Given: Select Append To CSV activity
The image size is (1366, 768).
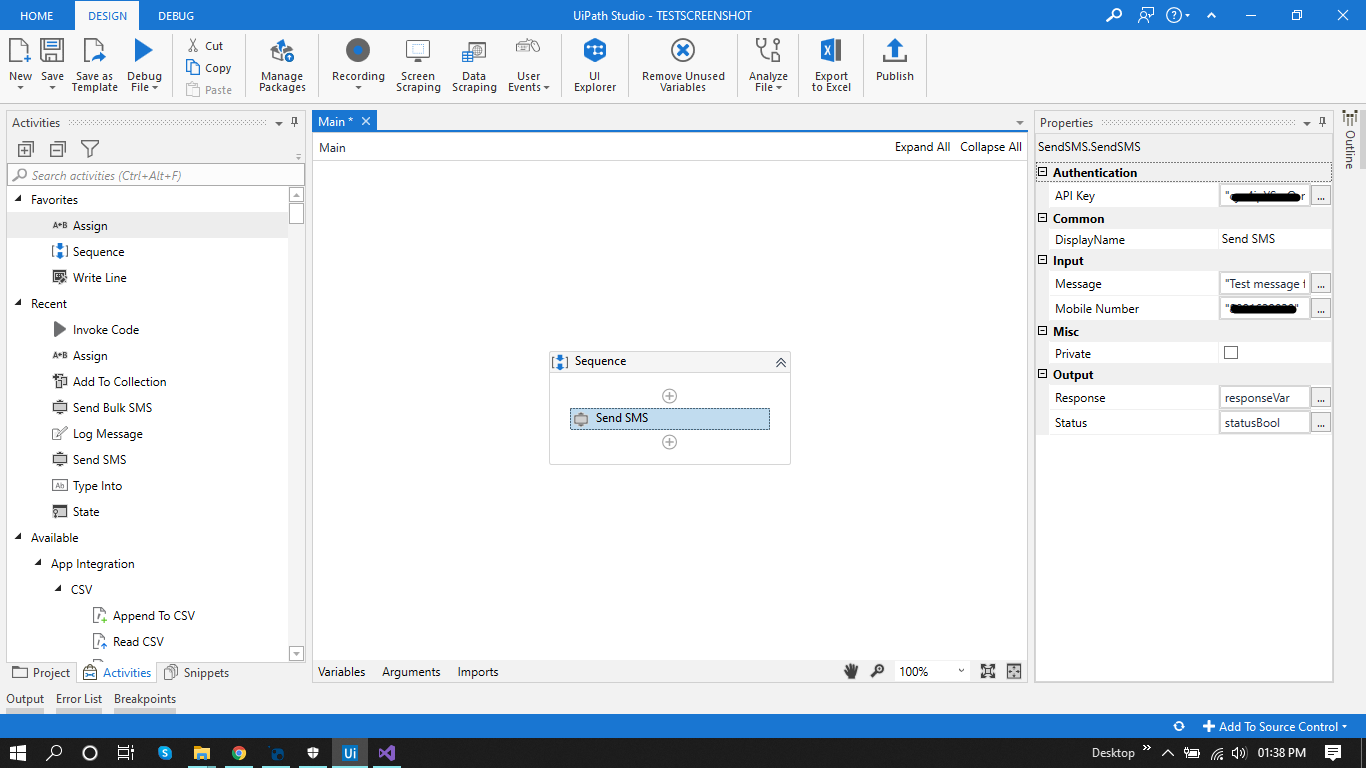Looking at the screenshot, I should click(x=143, y=616).
